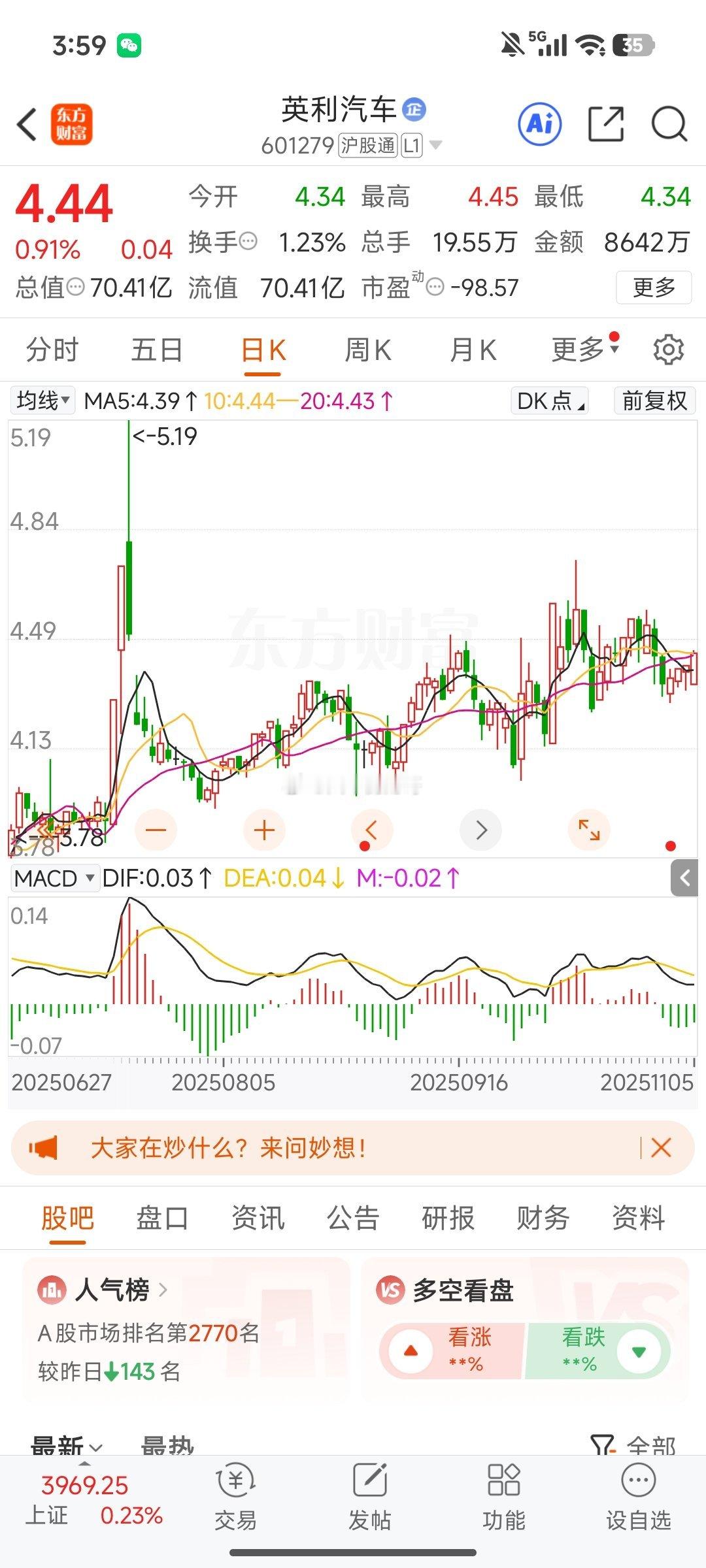This screenshot has height=1568, width=706.
Task: Toggle 前复权 adjustment button
Action: tap(654, 400)
